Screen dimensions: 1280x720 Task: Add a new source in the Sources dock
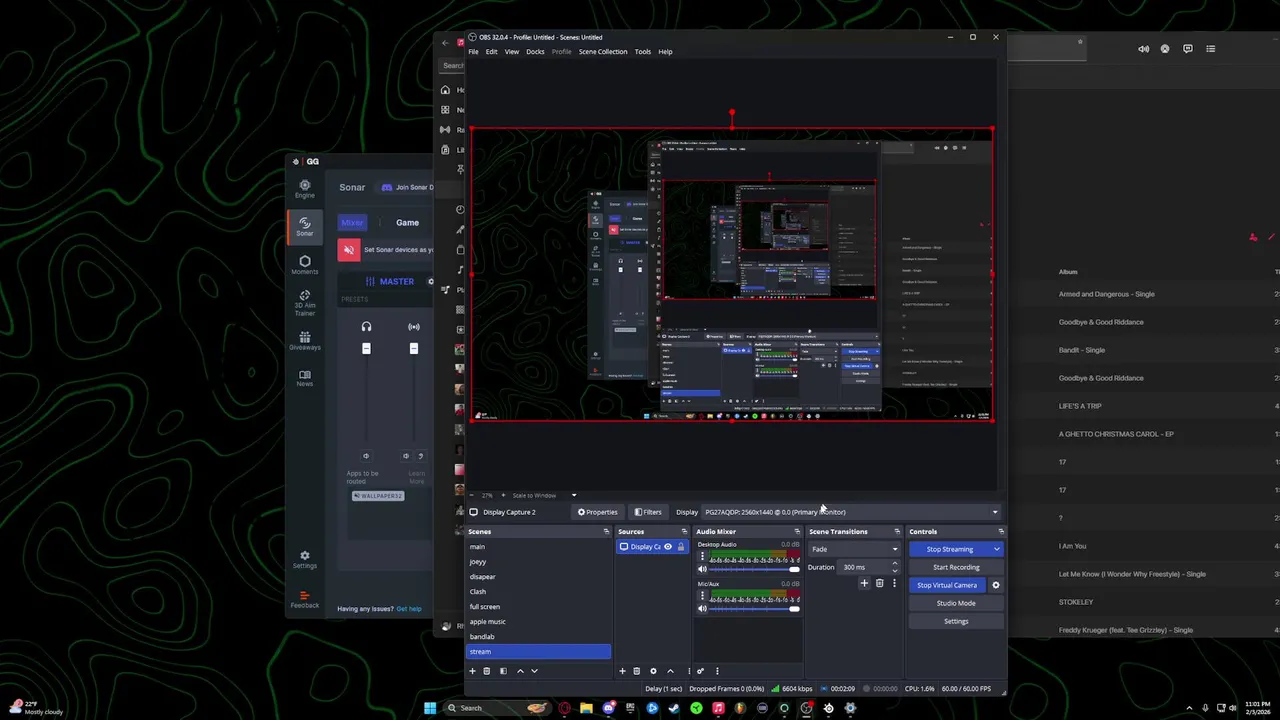point(622,671)
